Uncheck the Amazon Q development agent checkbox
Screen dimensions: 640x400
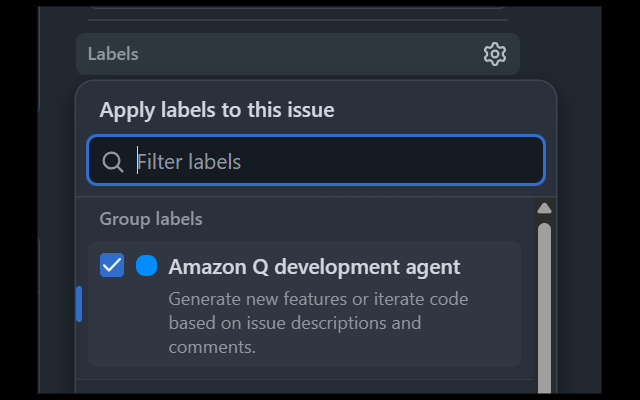click(112, 266)
